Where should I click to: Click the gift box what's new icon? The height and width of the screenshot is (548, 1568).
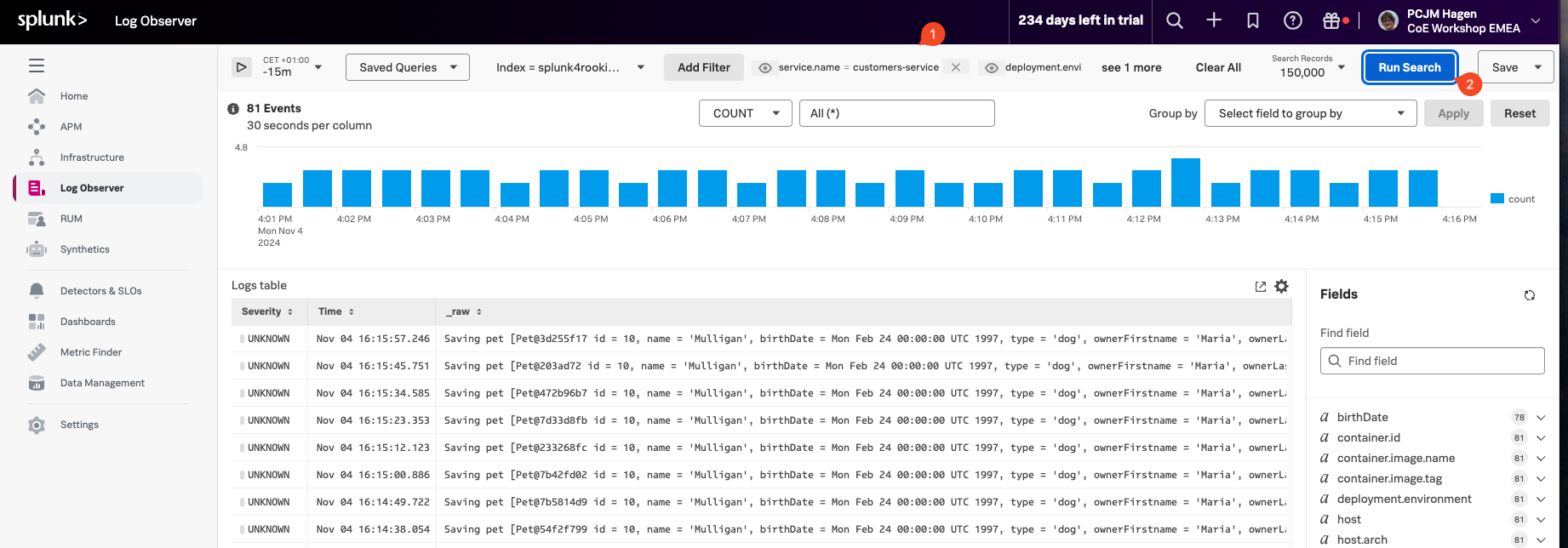[x=1331, y=21]
